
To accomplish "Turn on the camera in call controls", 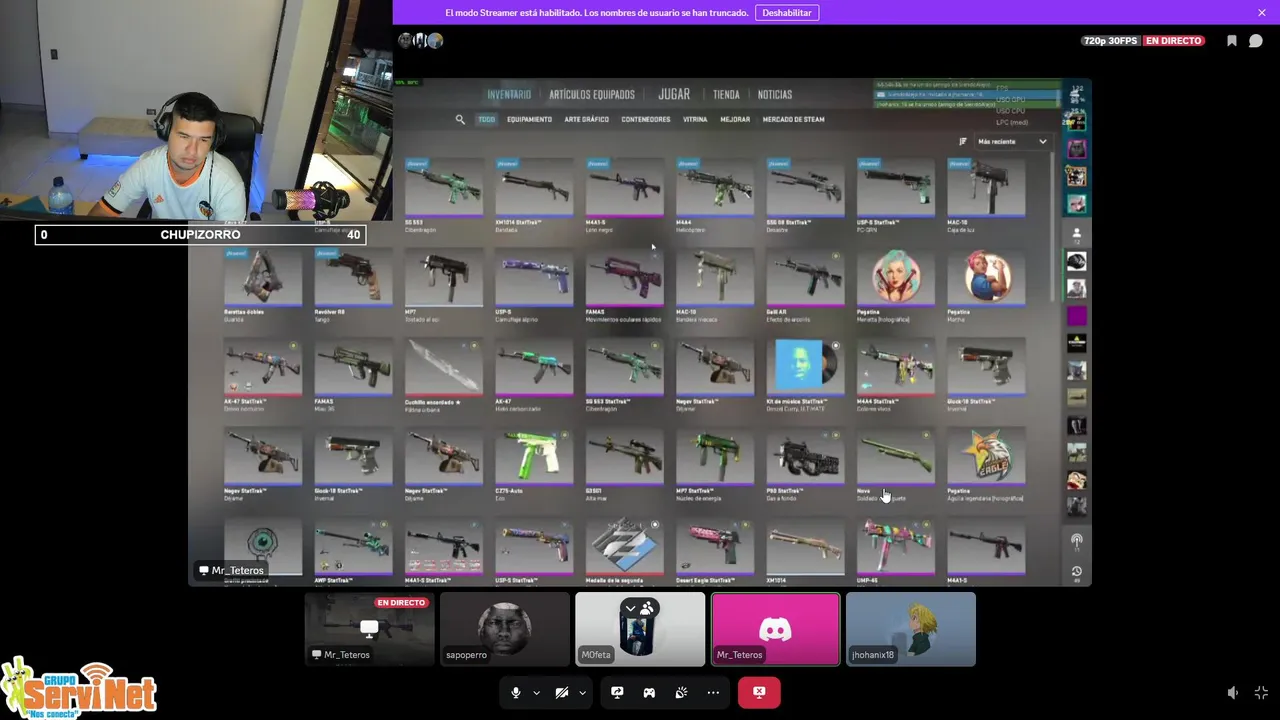I will point(562,693).
